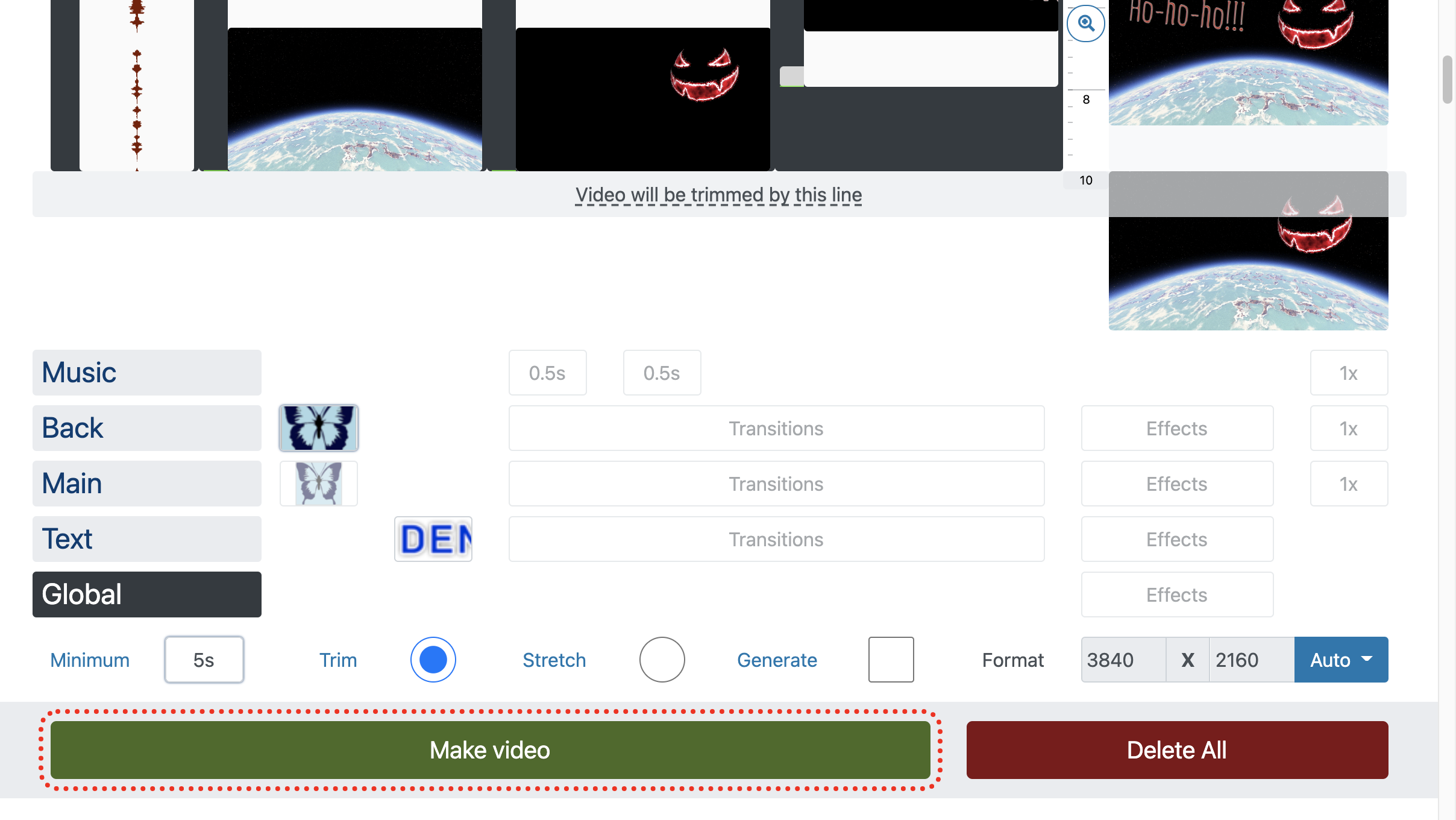Open Transitions for the Text layer
This screenshot has height=820, width=1456.
tap(776, 538)
